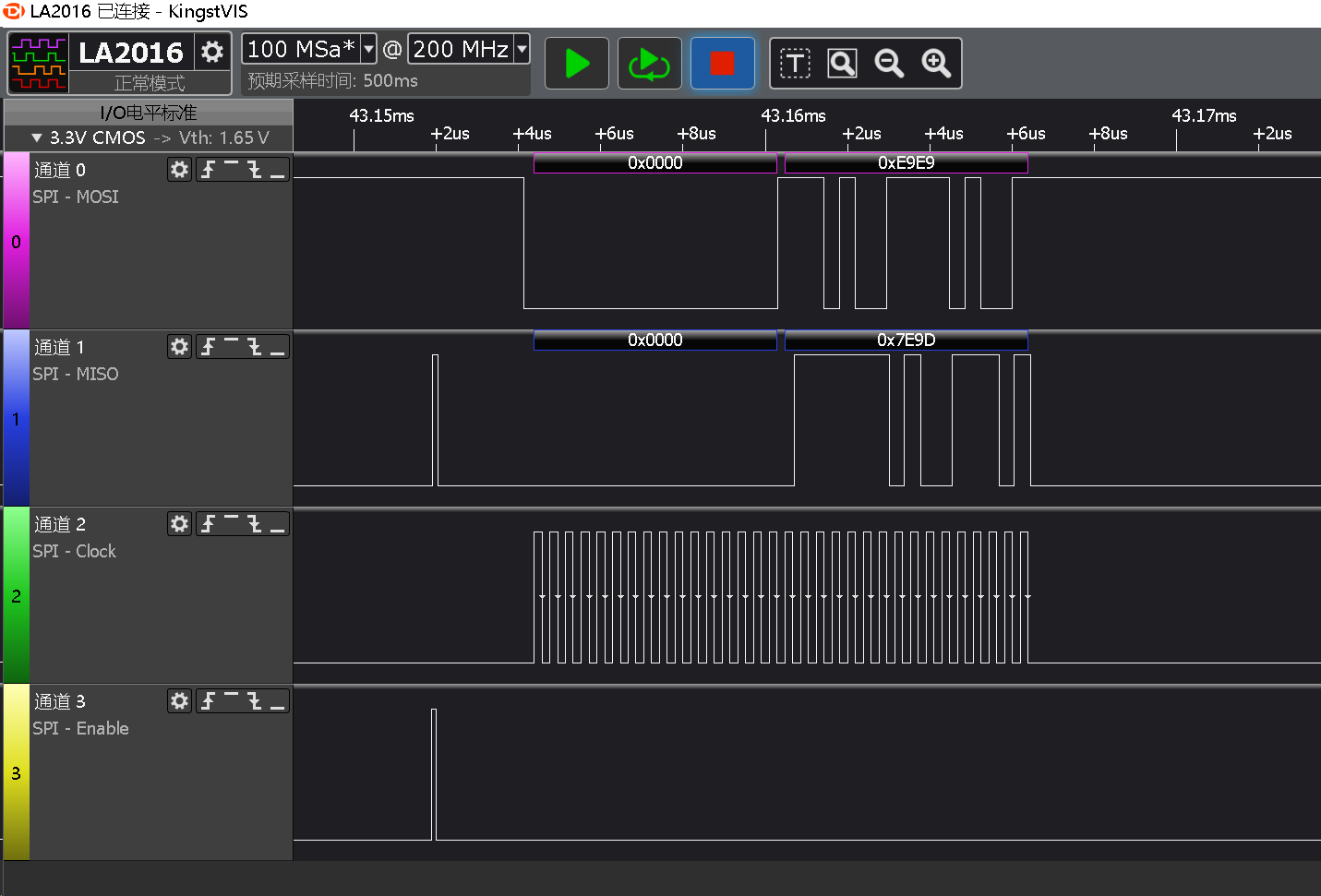The width and height of the screenshot is (1321, 896).
Task: Click the 通道 2 channel name
Action: point(60,524)
